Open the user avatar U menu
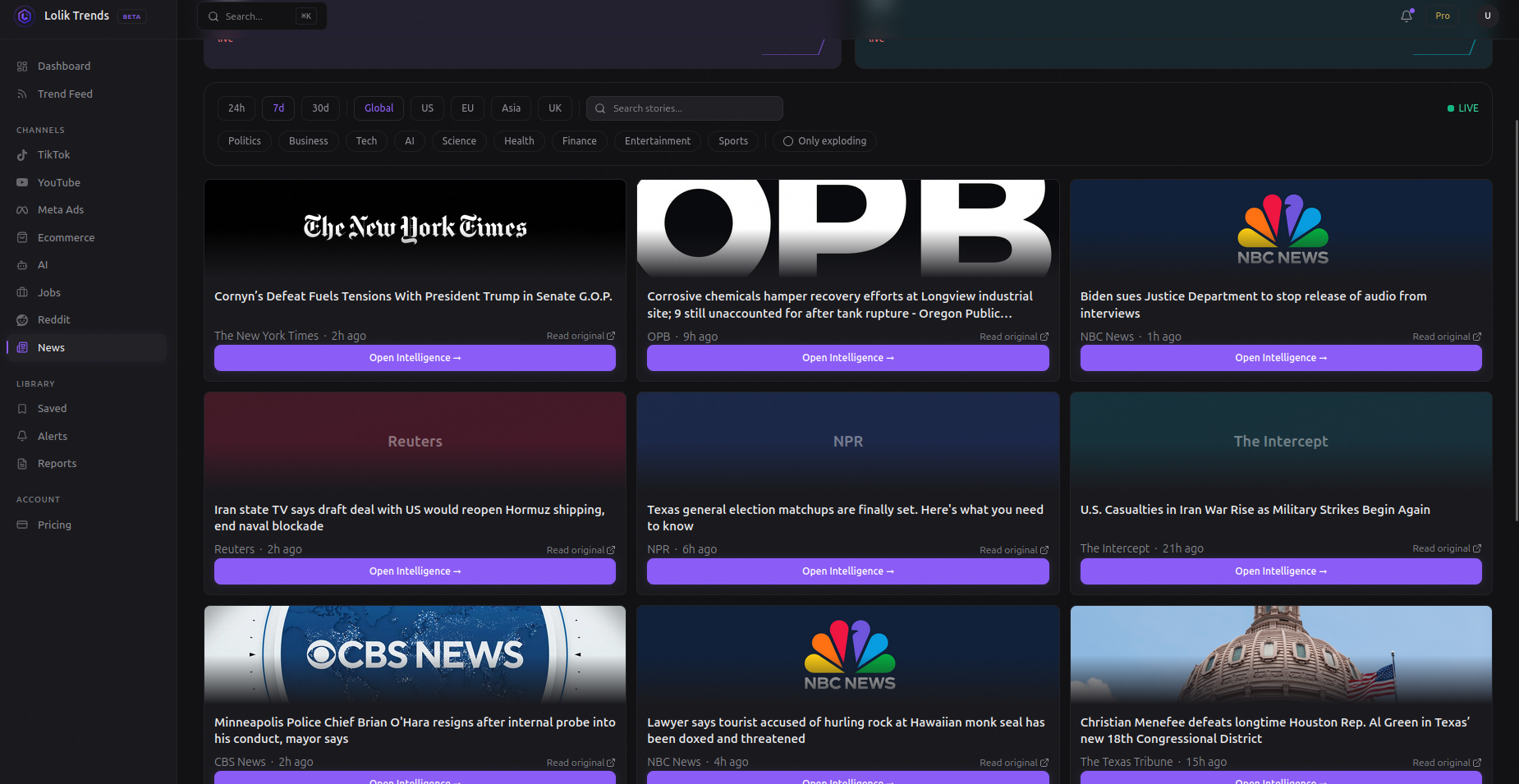The width and height of the screenshot is (1519, 784). 1487,16
